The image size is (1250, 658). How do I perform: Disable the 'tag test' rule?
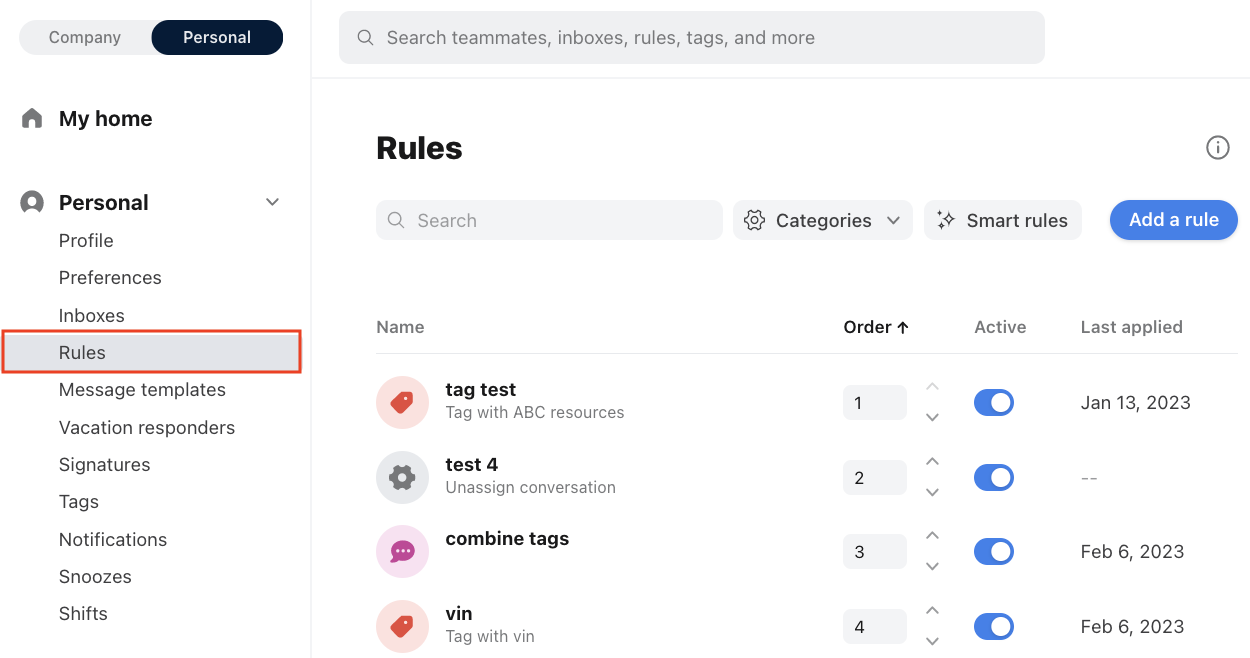(994, 402)
